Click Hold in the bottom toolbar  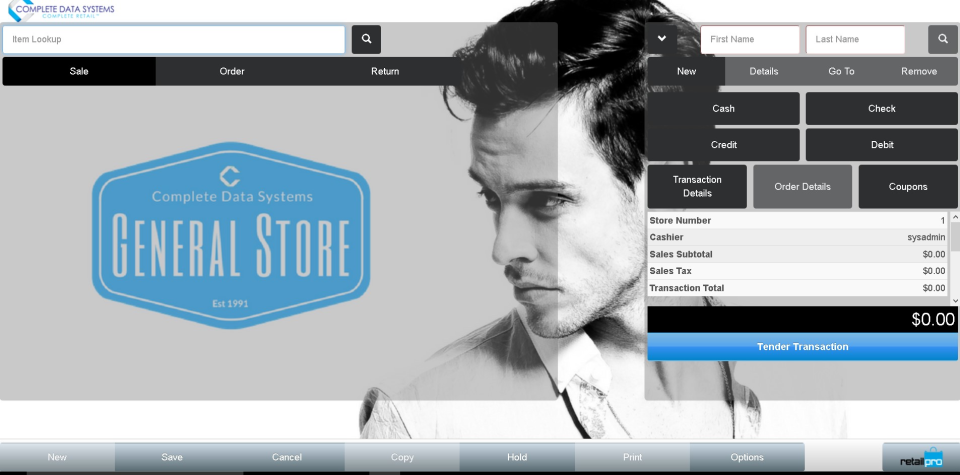(x=517, y=457)
